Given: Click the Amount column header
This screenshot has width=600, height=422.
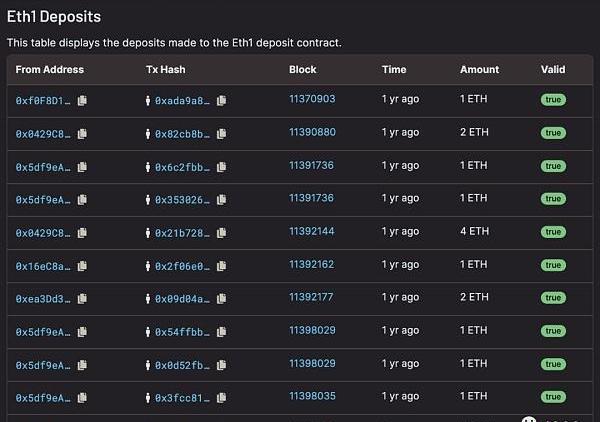Looking at the screenshot, I should pos(479,70).
